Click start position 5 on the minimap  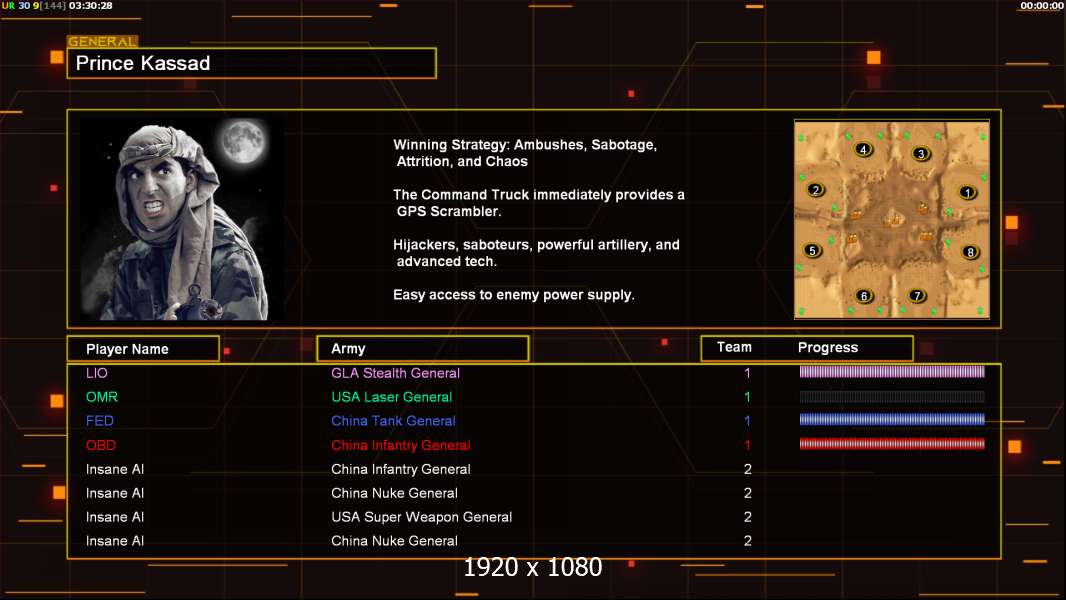point(812,250)
